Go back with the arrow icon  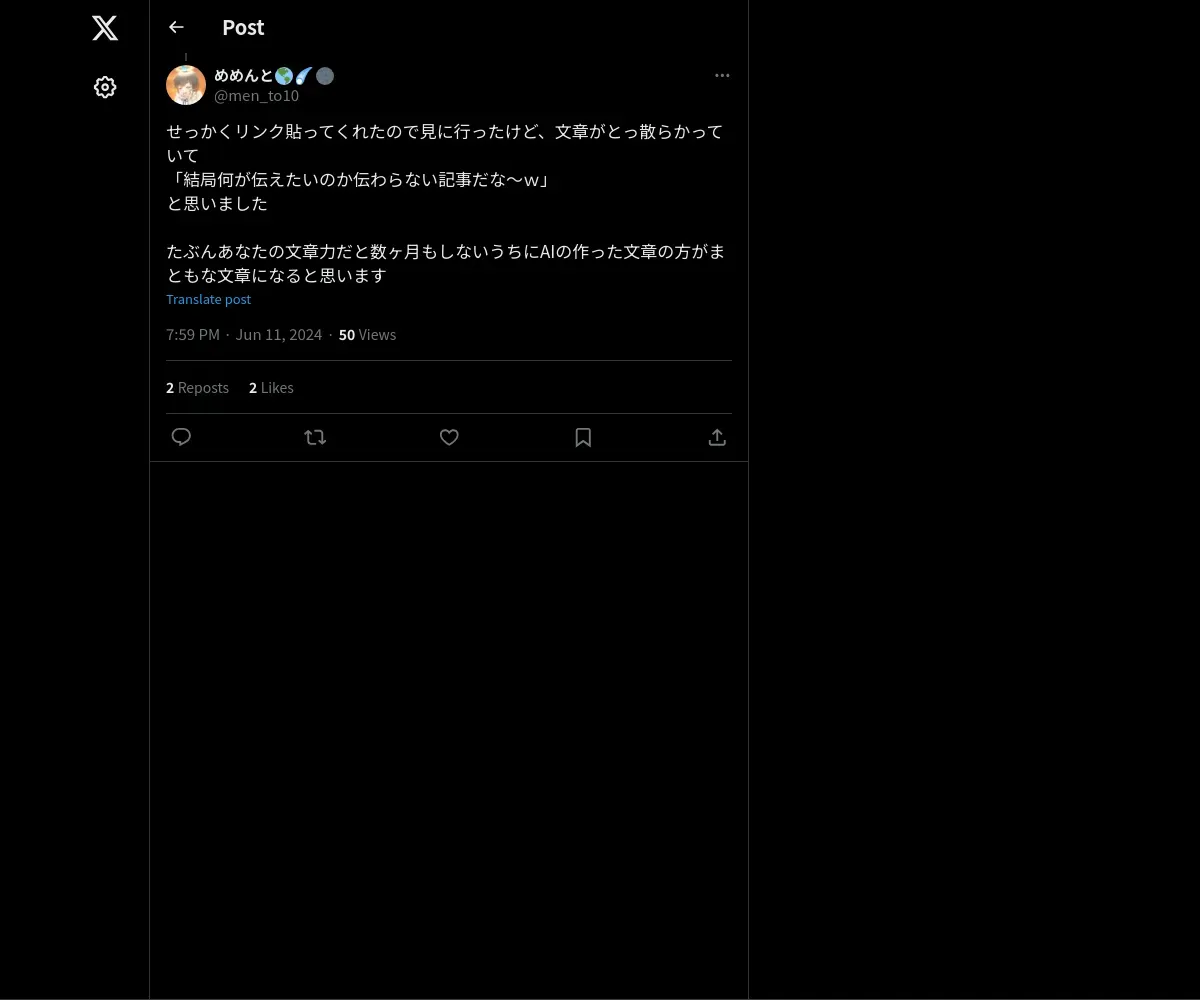176,27
